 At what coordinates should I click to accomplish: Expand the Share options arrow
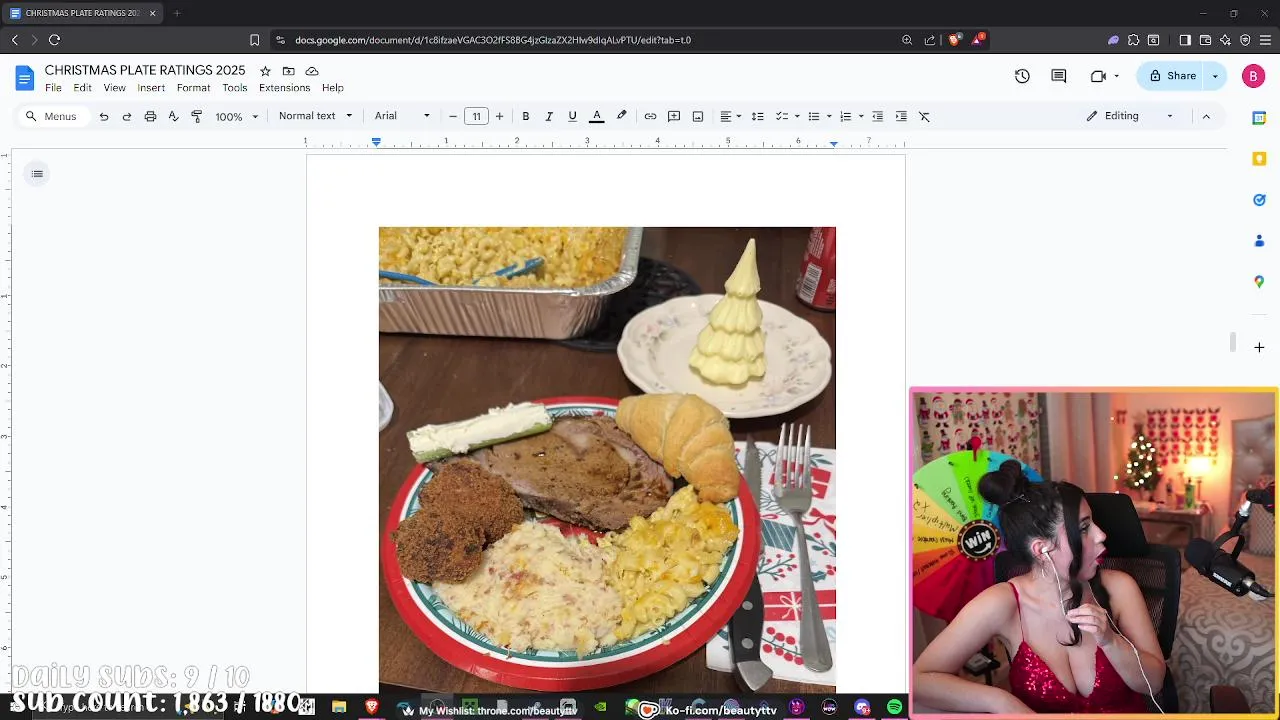click(x=1216, y=76)
